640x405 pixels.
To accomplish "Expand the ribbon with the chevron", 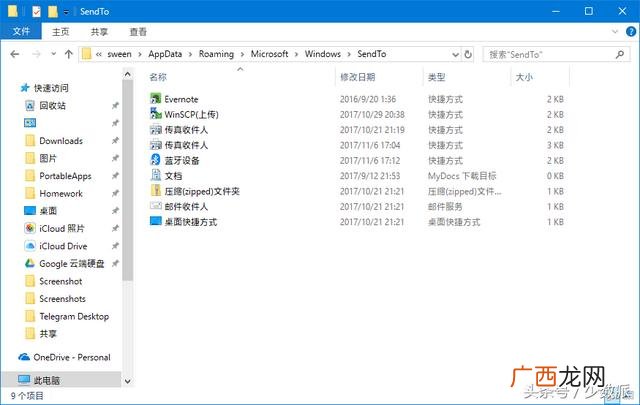I will pos(615,31).
